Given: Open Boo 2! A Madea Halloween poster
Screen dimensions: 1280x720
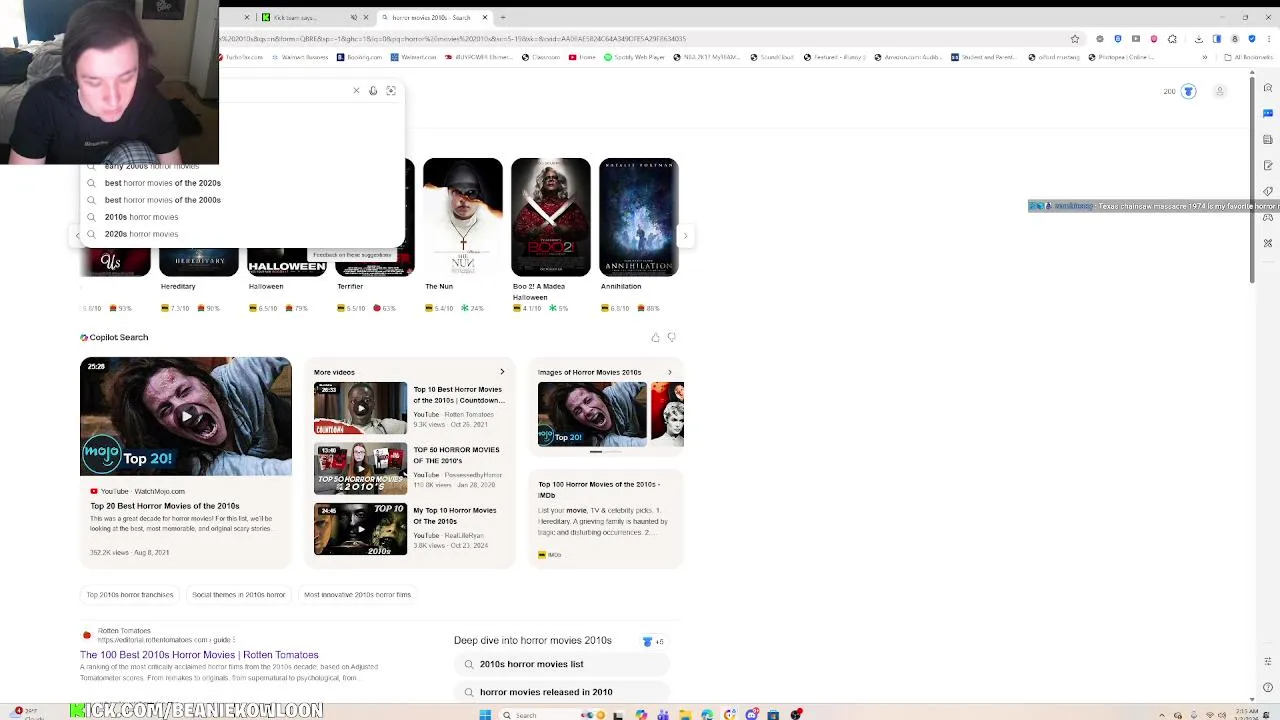Looking at the screenshot, I should (x=551, y=217).
